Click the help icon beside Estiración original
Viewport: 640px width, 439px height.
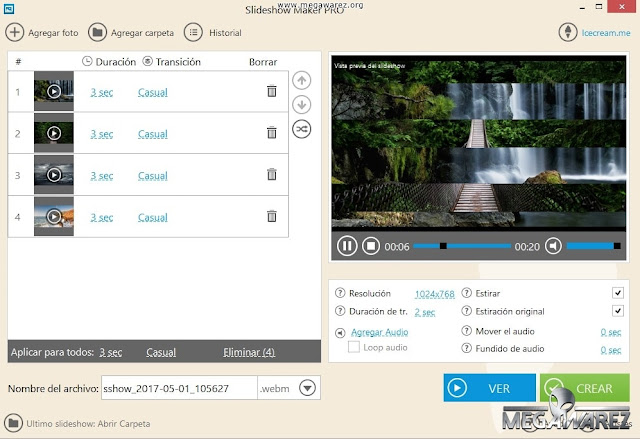pyautogui.click(x=466, y=311)
